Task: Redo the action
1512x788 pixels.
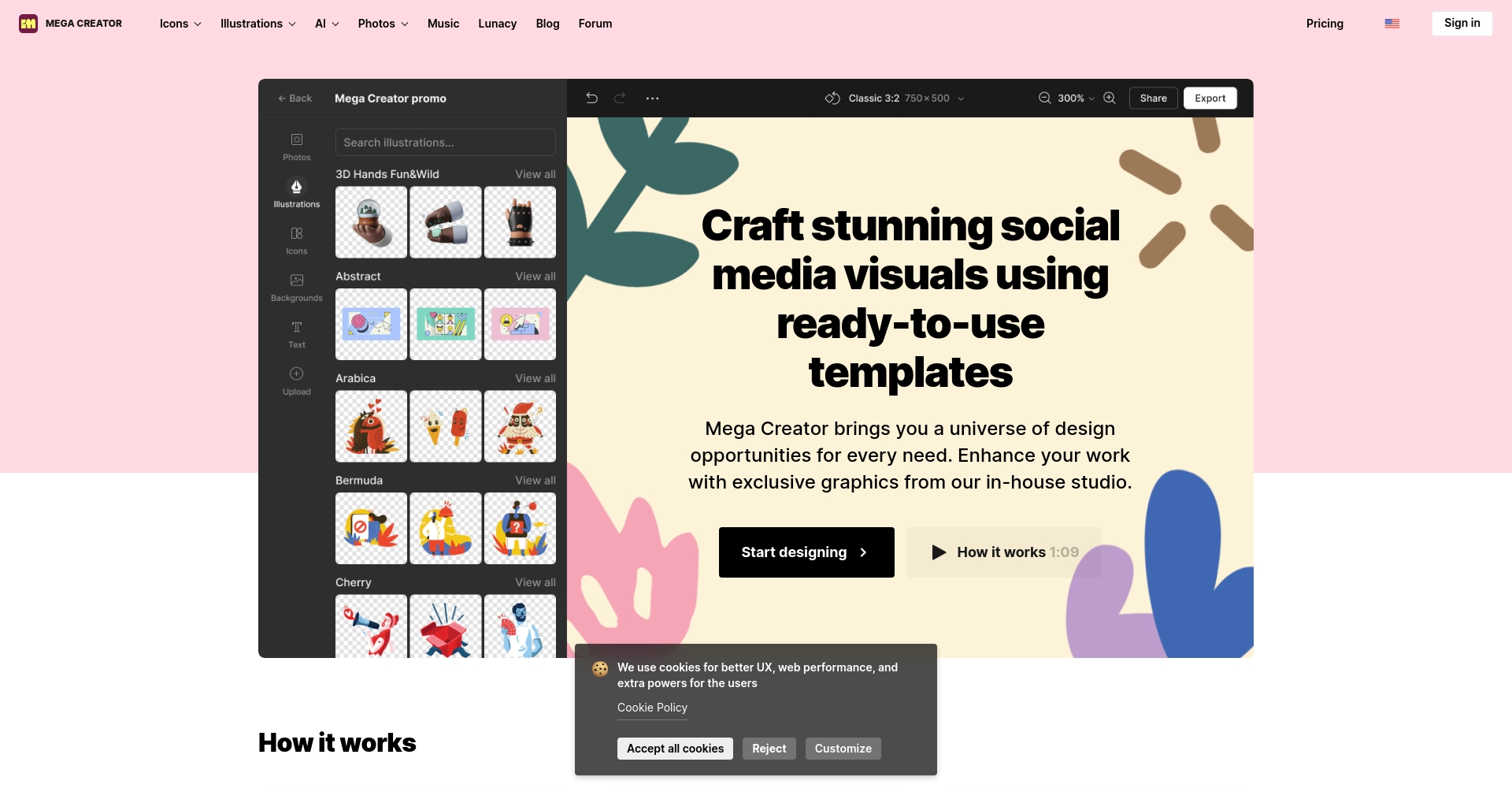Action: (620, 98)
